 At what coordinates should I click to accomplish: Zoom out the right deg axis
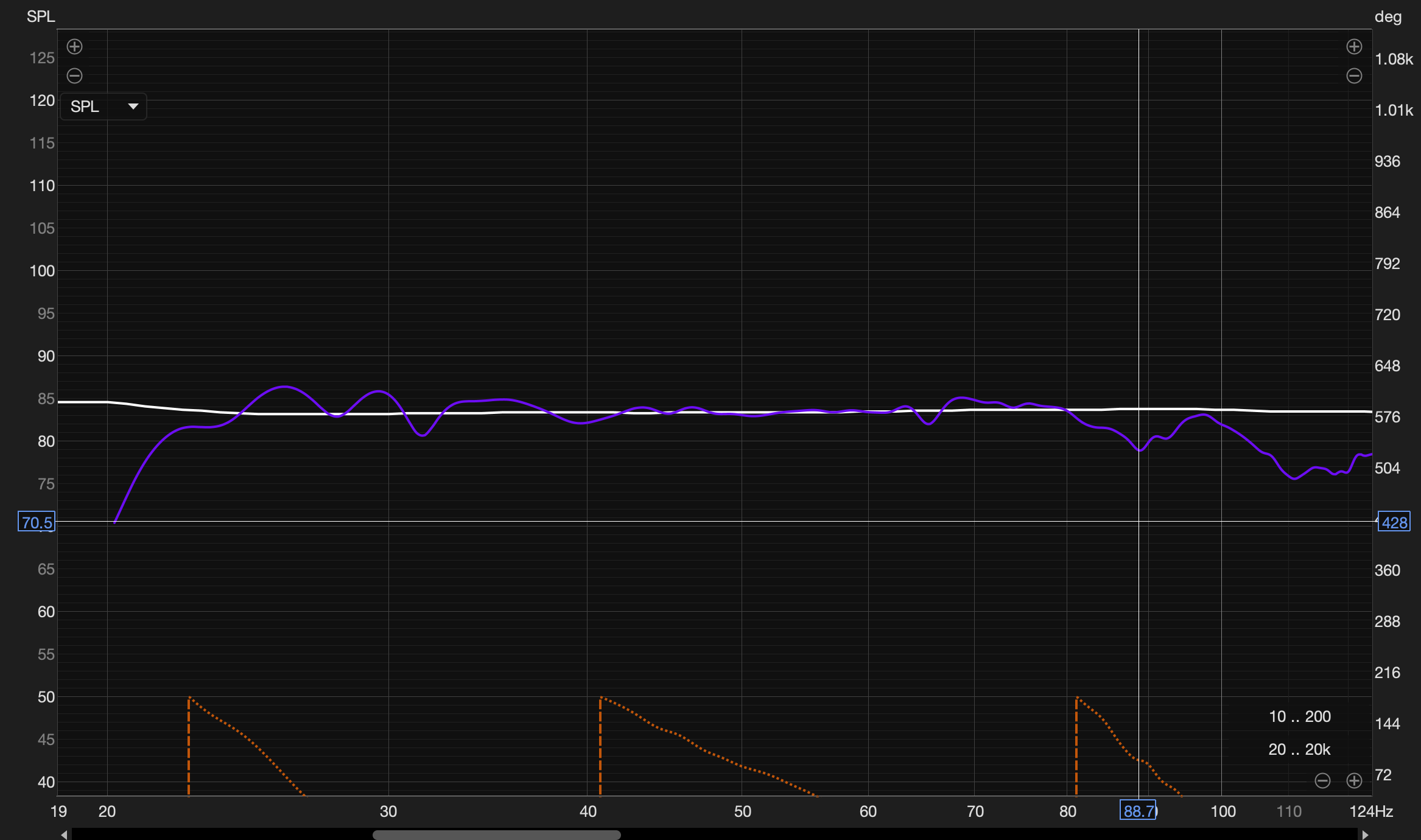tap(1354, 76)
